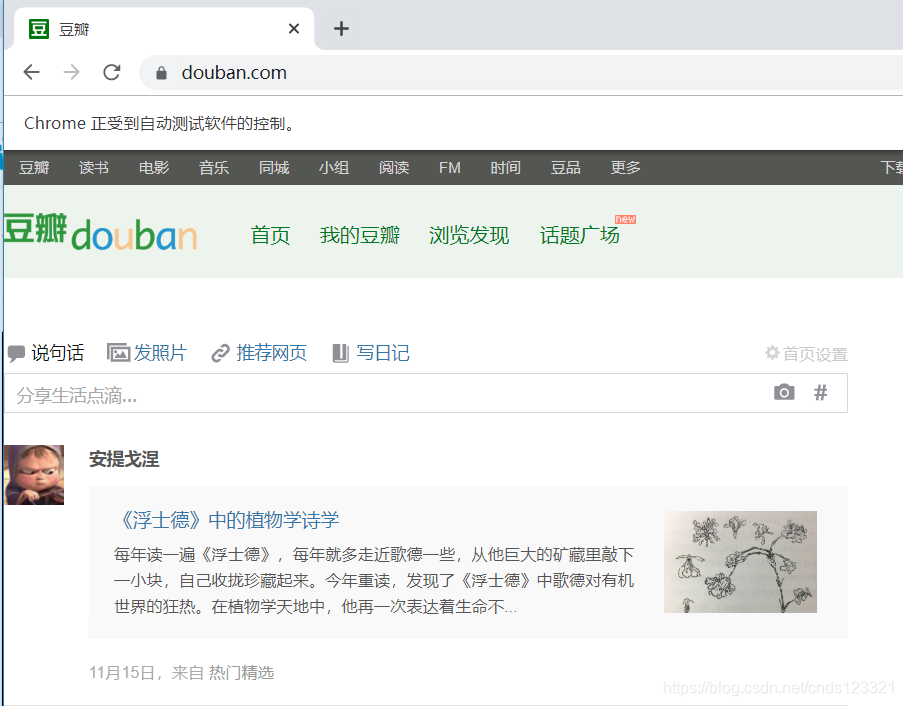This screenshot has width=903, height=706.
Task: Open article 《浮士德》中的植物学诗学
Action: (x=228, y=520)
